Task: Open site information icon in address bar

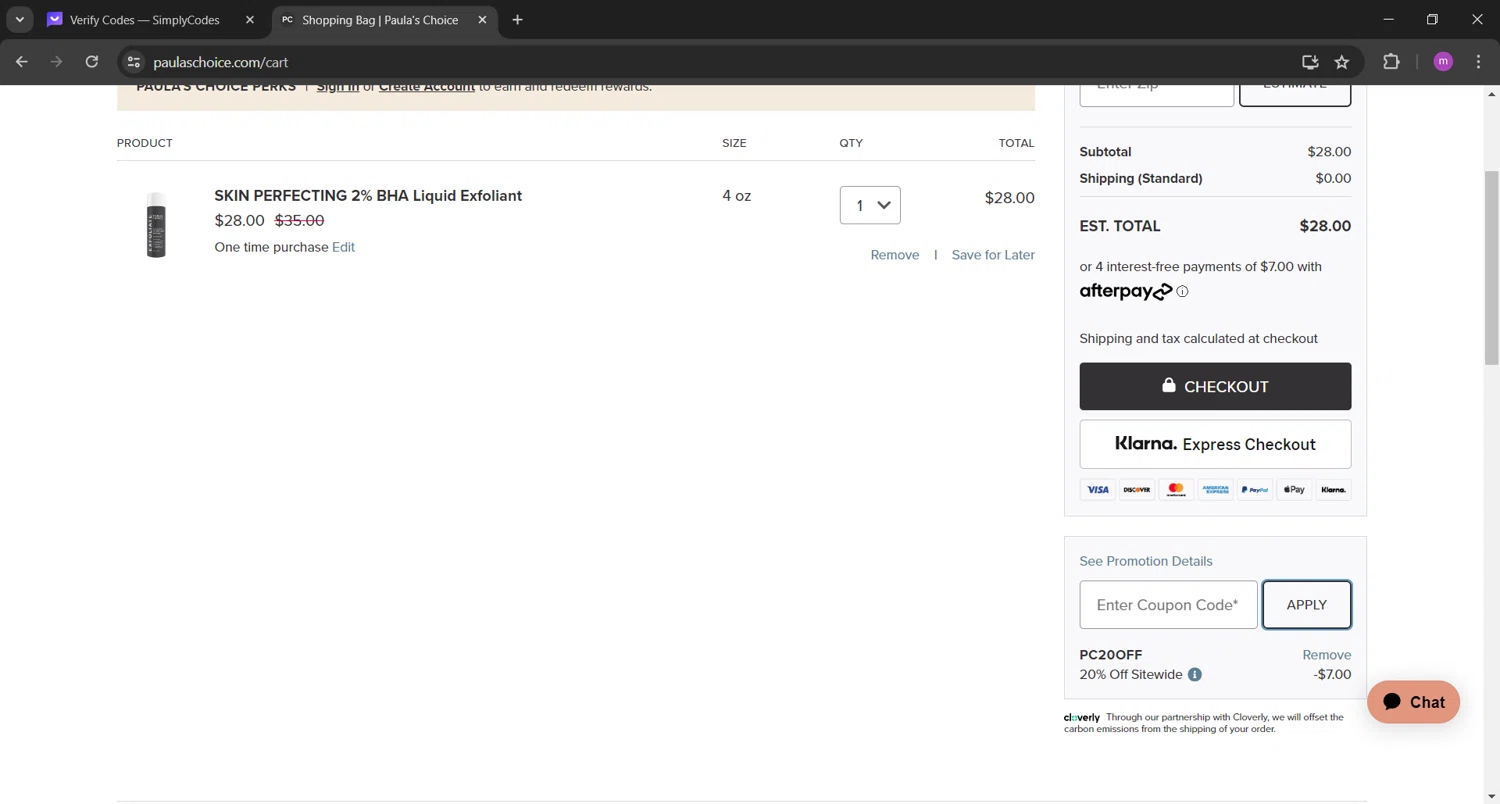Action: coord(134,62)
